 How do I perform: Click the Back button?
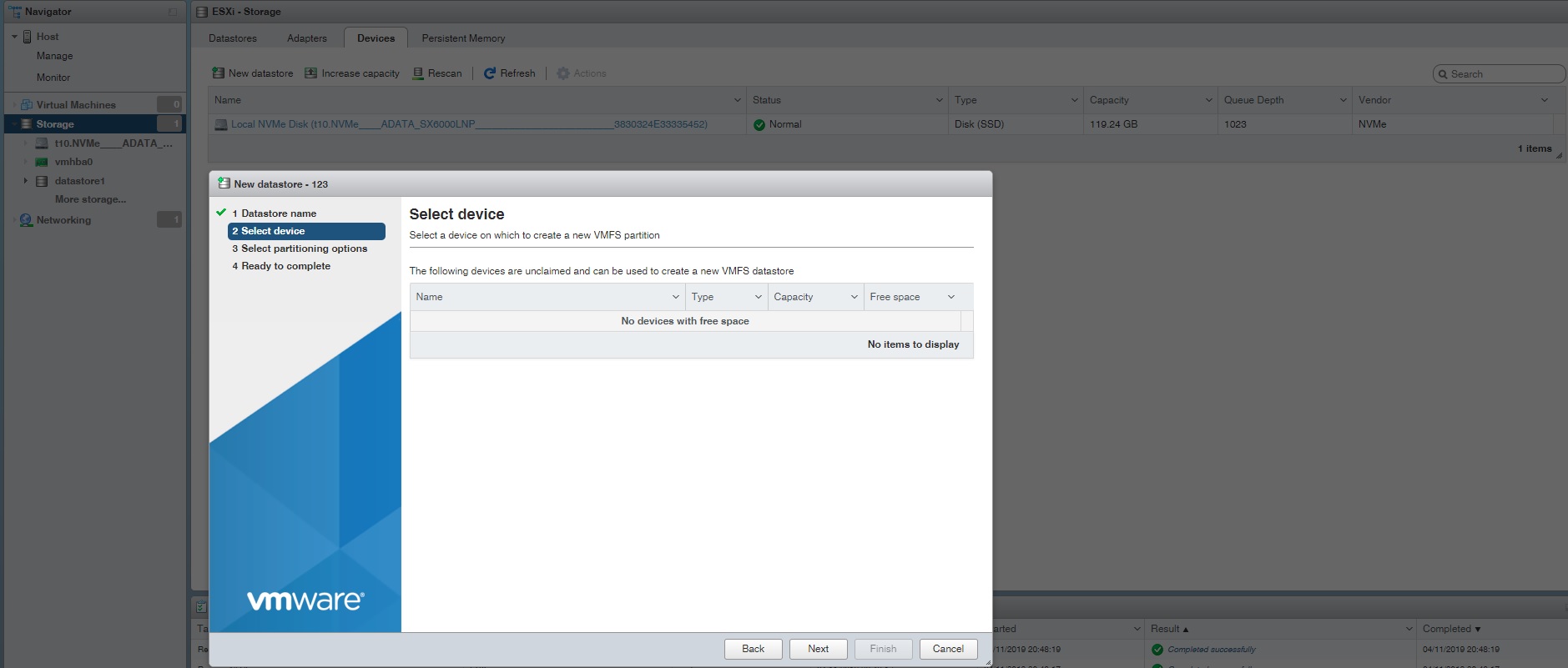coord(753,649)
